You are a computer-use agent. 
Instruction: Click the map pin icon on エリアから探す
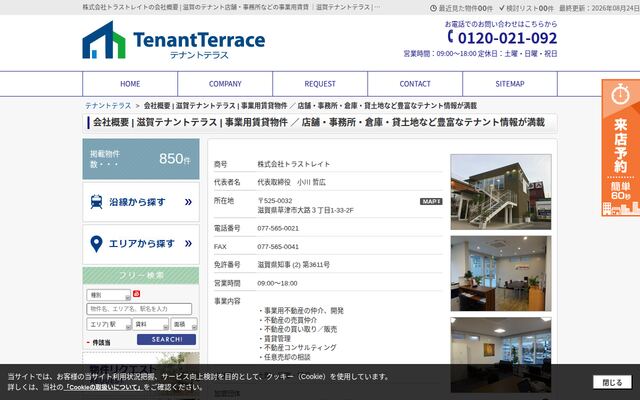click(x=96, y=244)
